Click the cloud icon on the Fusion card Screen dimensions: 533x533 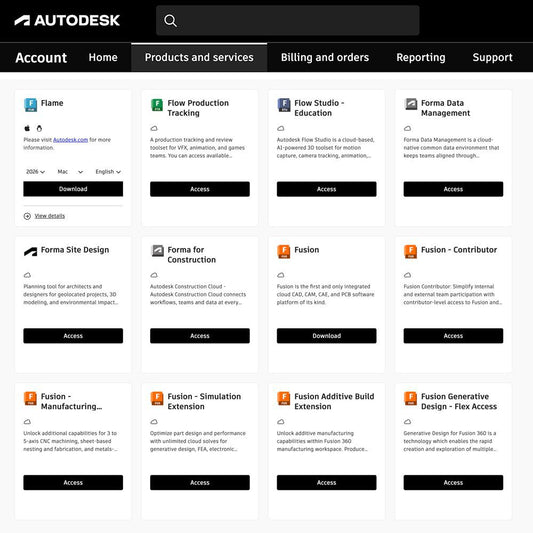281,275
